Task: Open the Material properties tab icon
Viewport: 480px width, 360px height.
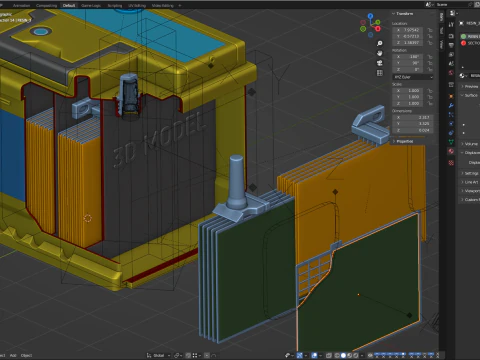Action: [451, 151]
